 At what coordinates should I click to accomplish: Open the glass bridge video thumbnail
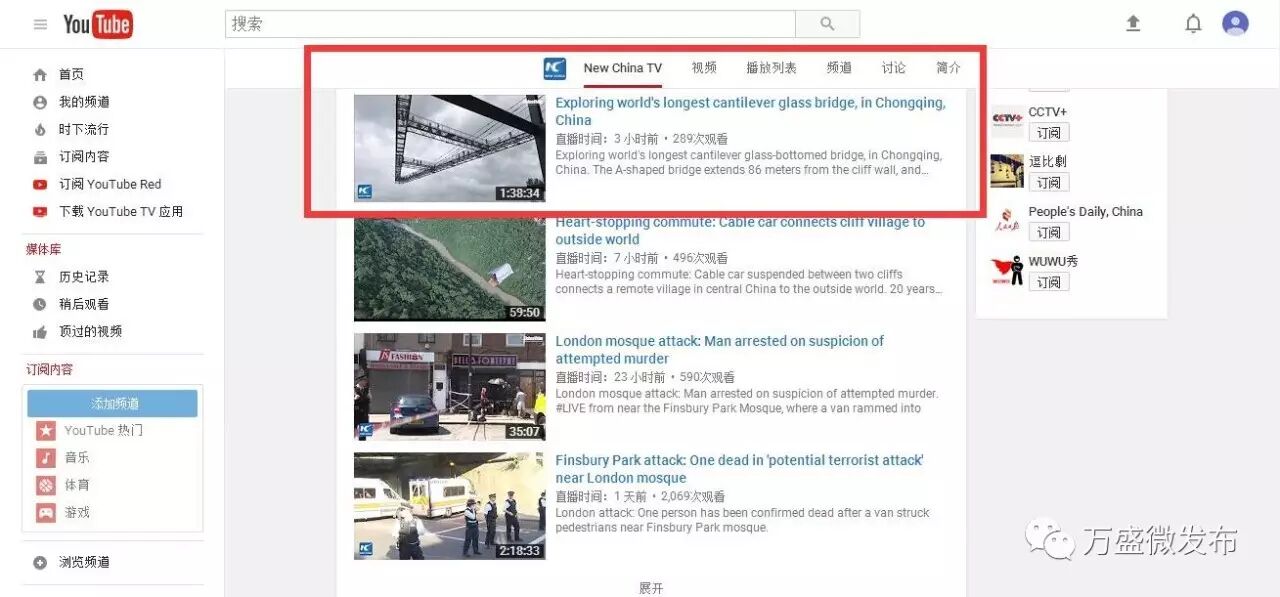click(x=450, y=148)
